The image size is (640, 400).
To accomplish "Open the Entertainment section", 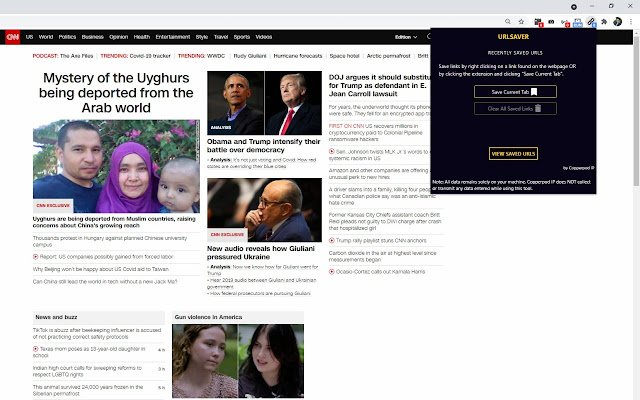I will pyautogui.click(x=173, y=37).
